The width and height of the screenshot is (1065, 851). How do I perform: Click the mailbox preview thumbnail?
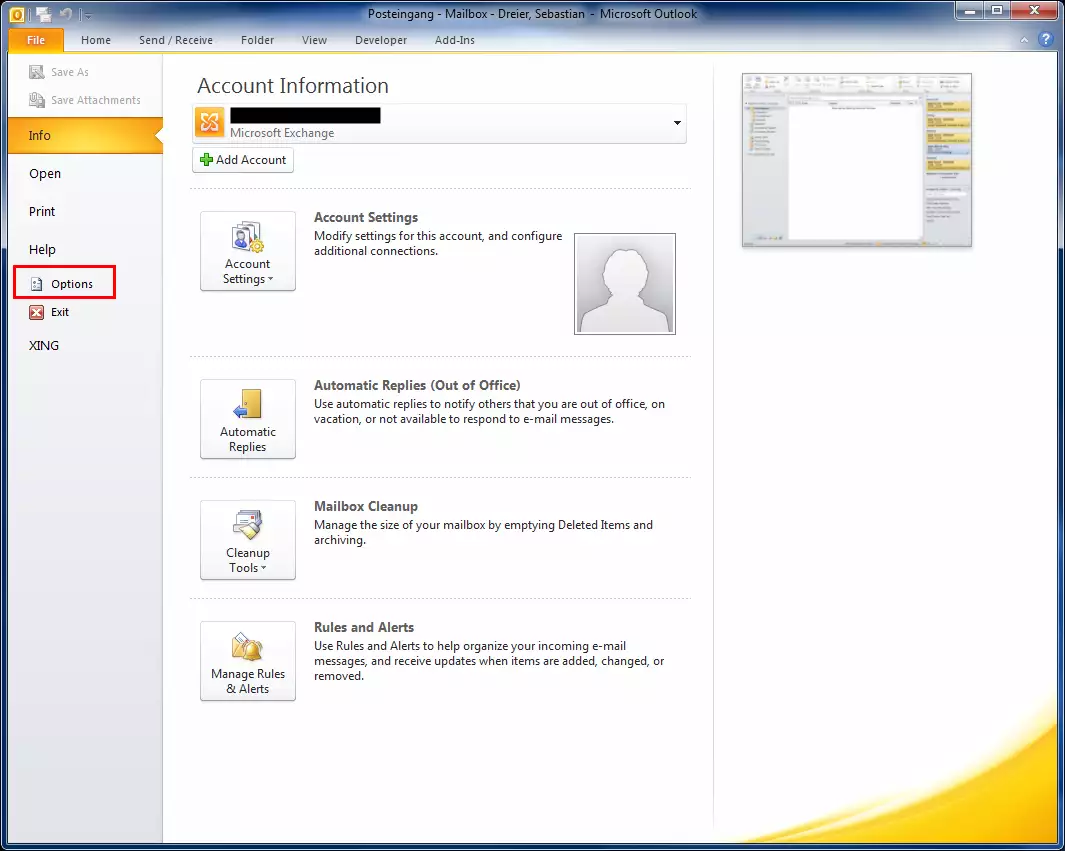pos(856,160)
